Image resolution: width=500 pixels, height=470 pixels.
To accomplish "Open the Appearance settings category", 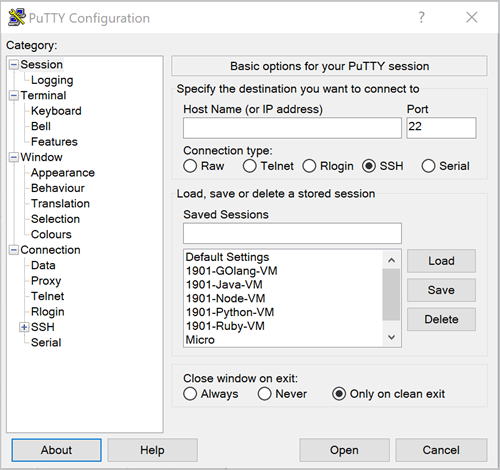I will [63, 173].
